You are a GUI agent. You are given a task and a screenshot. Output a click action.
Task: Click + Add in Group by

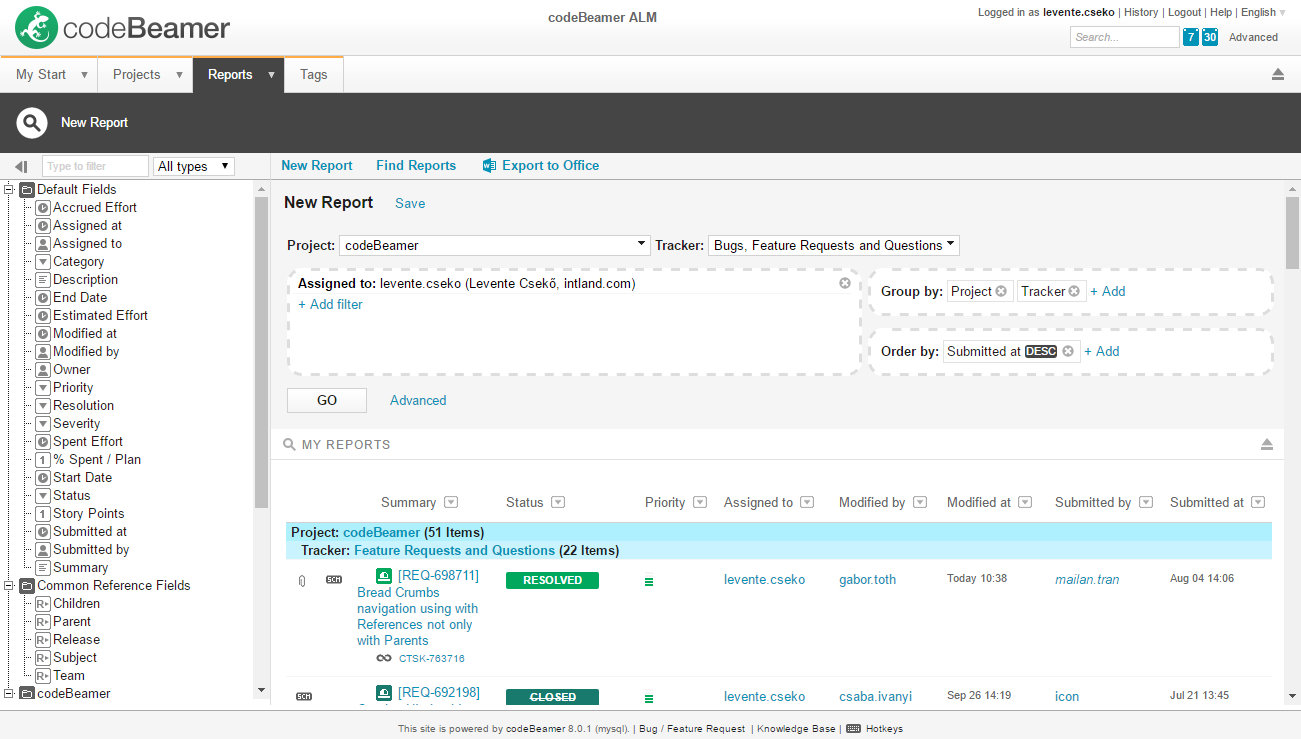(1108, 291)
